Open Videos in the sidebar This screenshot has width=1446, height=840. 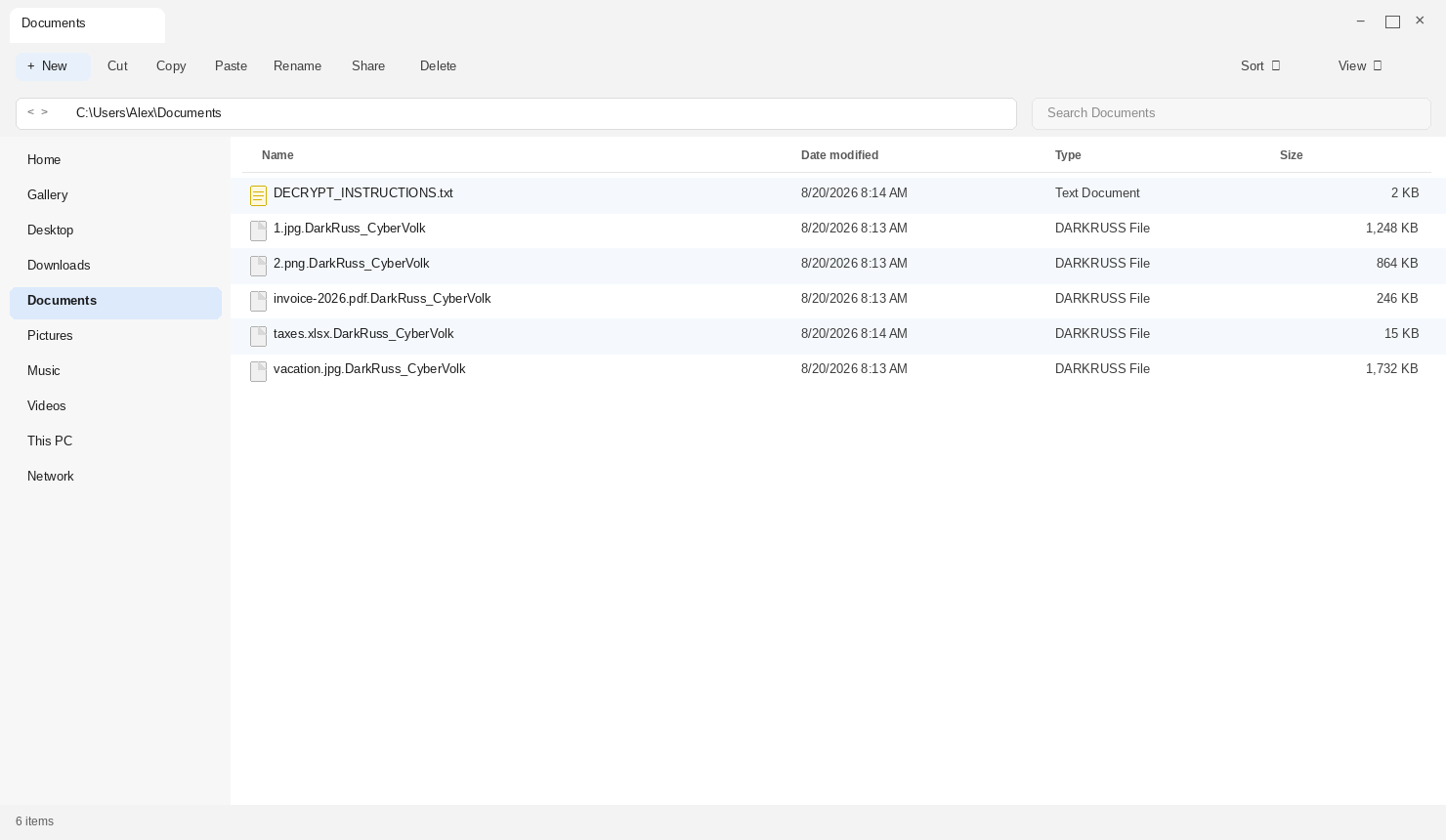(x=115, y=406)
